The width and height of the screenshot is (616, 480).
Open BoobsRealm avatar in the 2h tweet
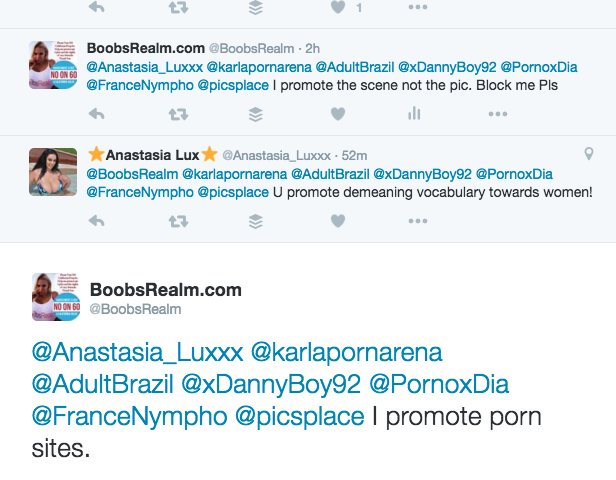(x=53, y=65)
